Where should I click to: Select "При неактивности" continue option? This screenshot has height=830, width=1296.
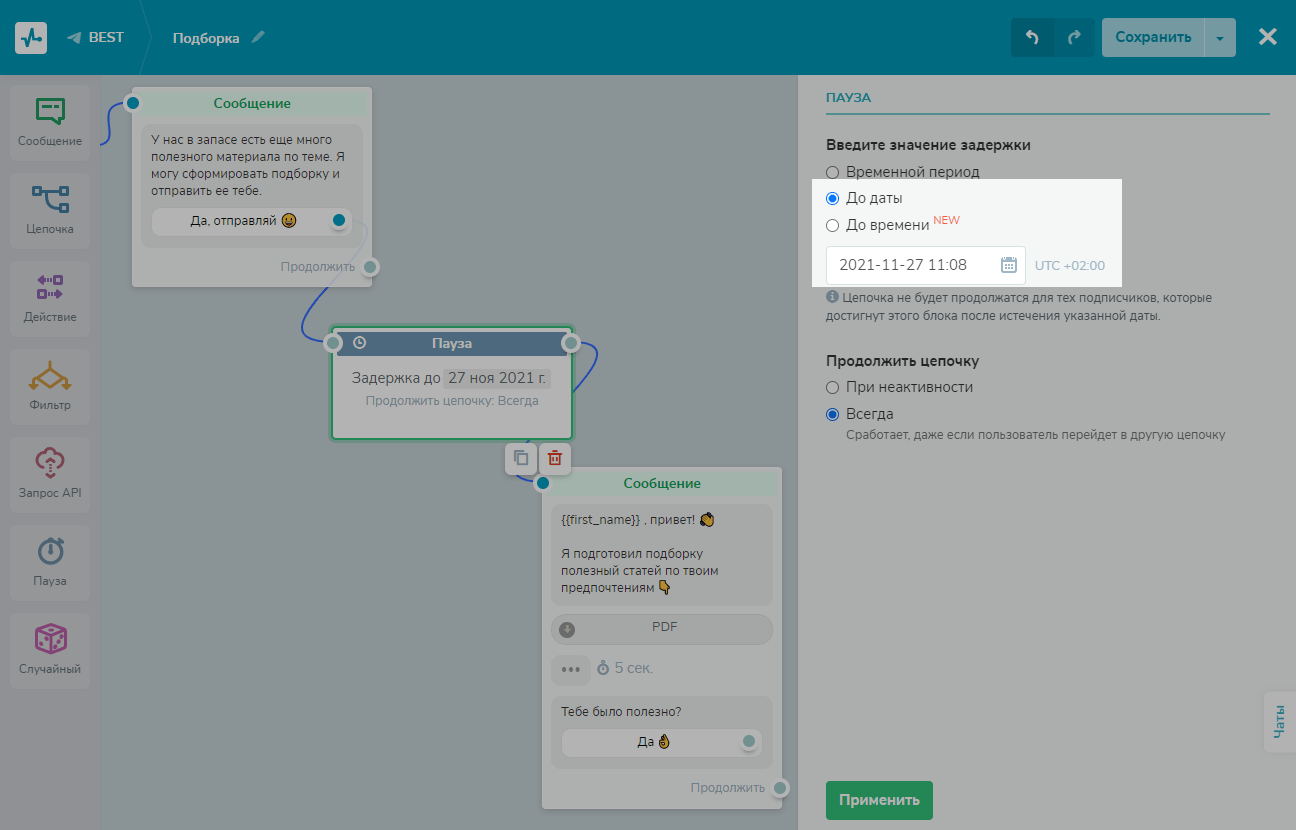pos(833,387)
